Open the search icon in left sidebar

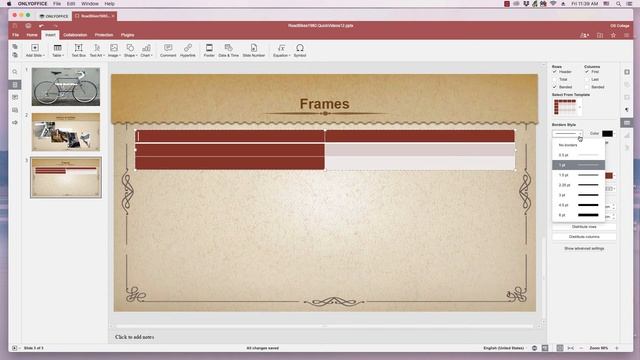[15, 72]
